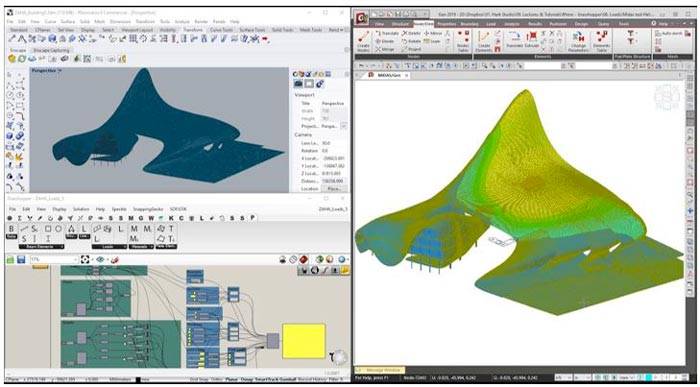Click the Translate nodes button

387,33
